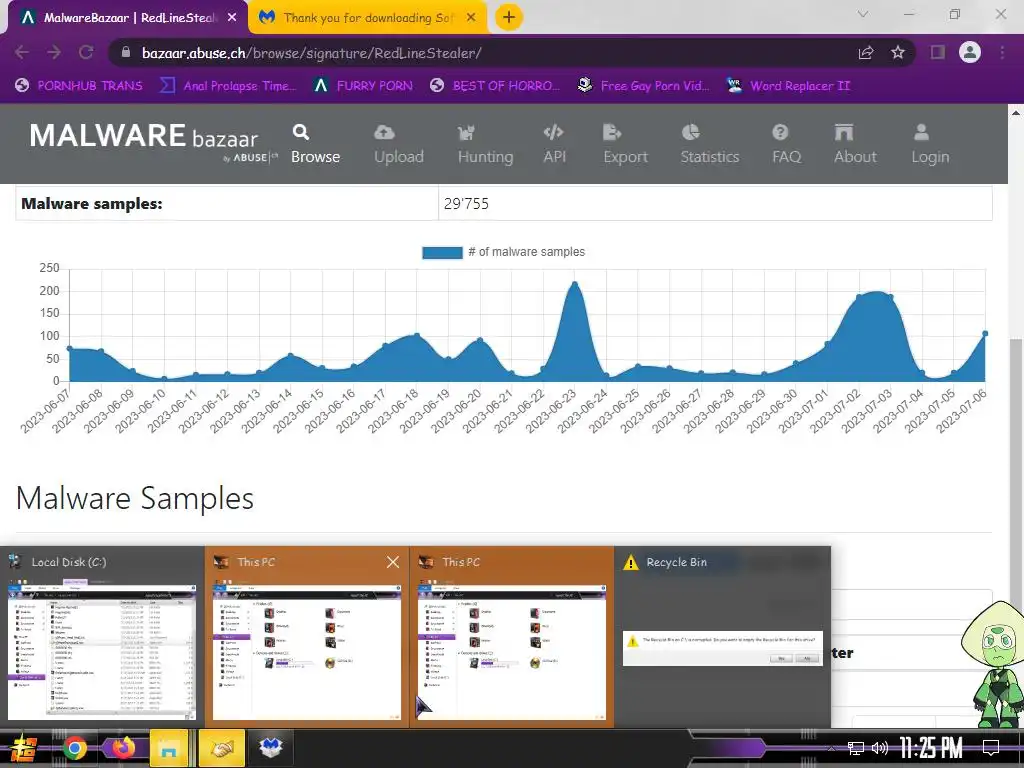Open the About page
The width and height of the screenshot is (1024, 768).
click(854, 144)
